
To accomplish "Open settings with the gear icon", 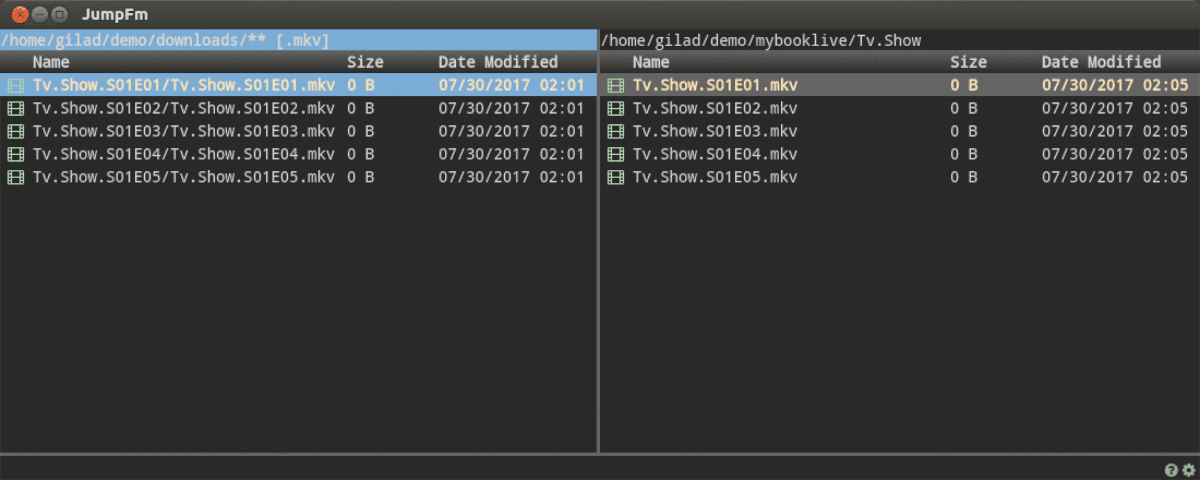I will [1188, 470].
